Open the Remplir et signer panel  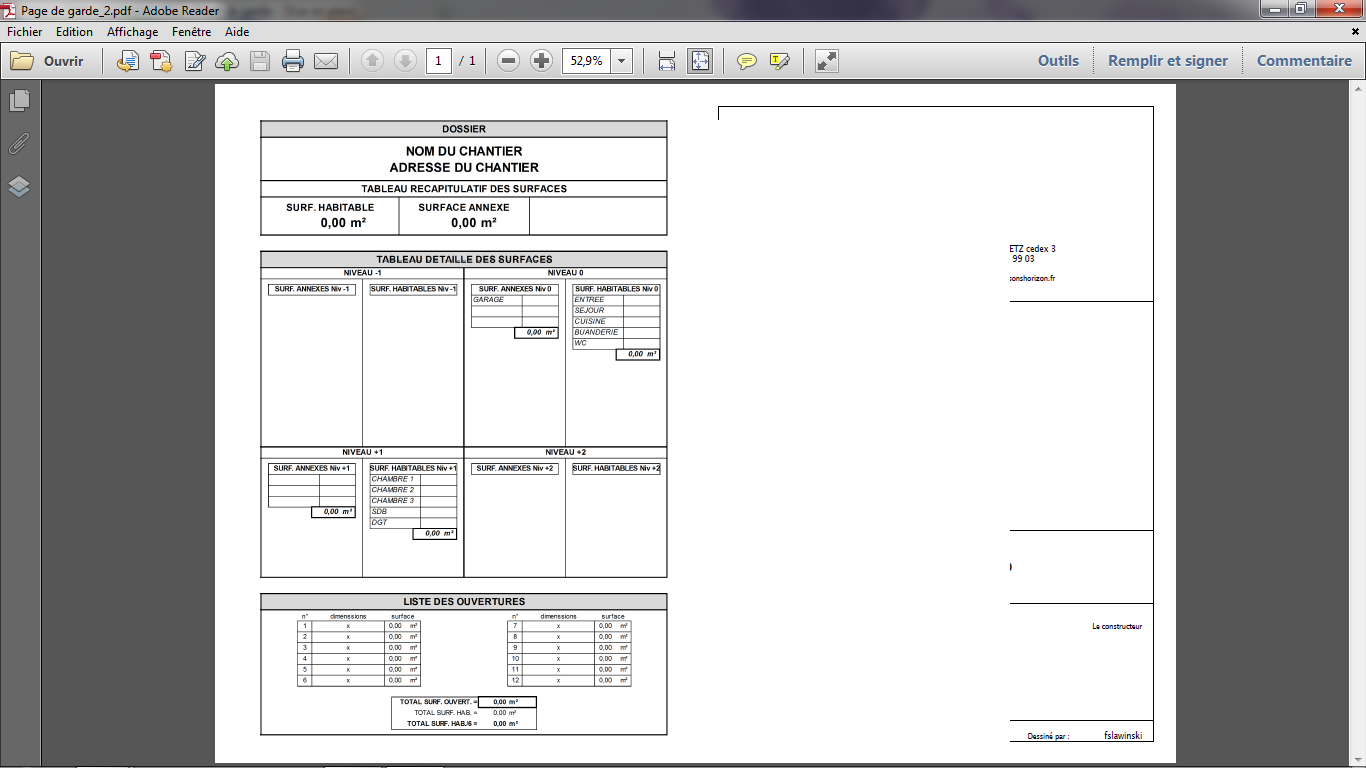pyautogui.click(x=1167, y=61)
